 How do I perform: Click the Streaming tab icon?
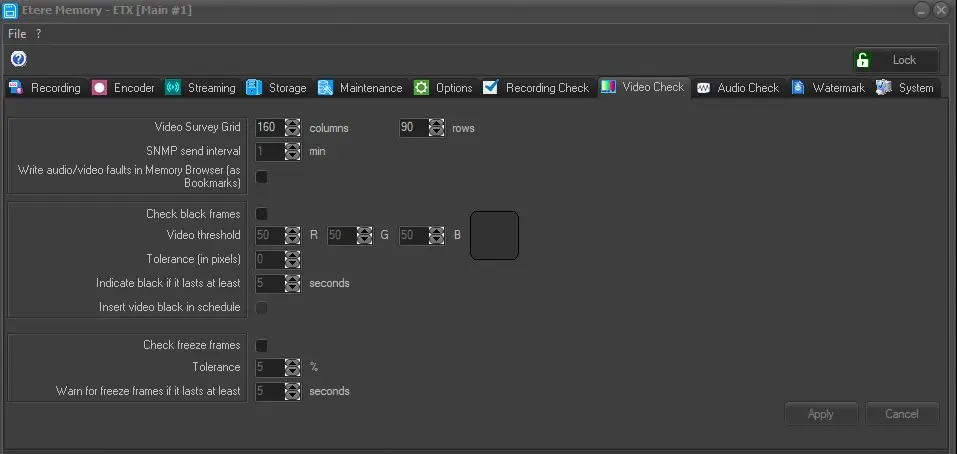click(173, 88)
